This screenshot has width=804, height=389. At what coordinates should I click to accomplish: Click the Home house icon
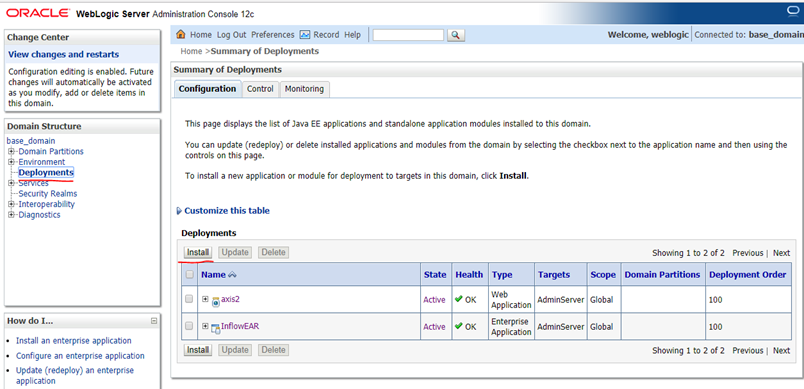point(180,35)
